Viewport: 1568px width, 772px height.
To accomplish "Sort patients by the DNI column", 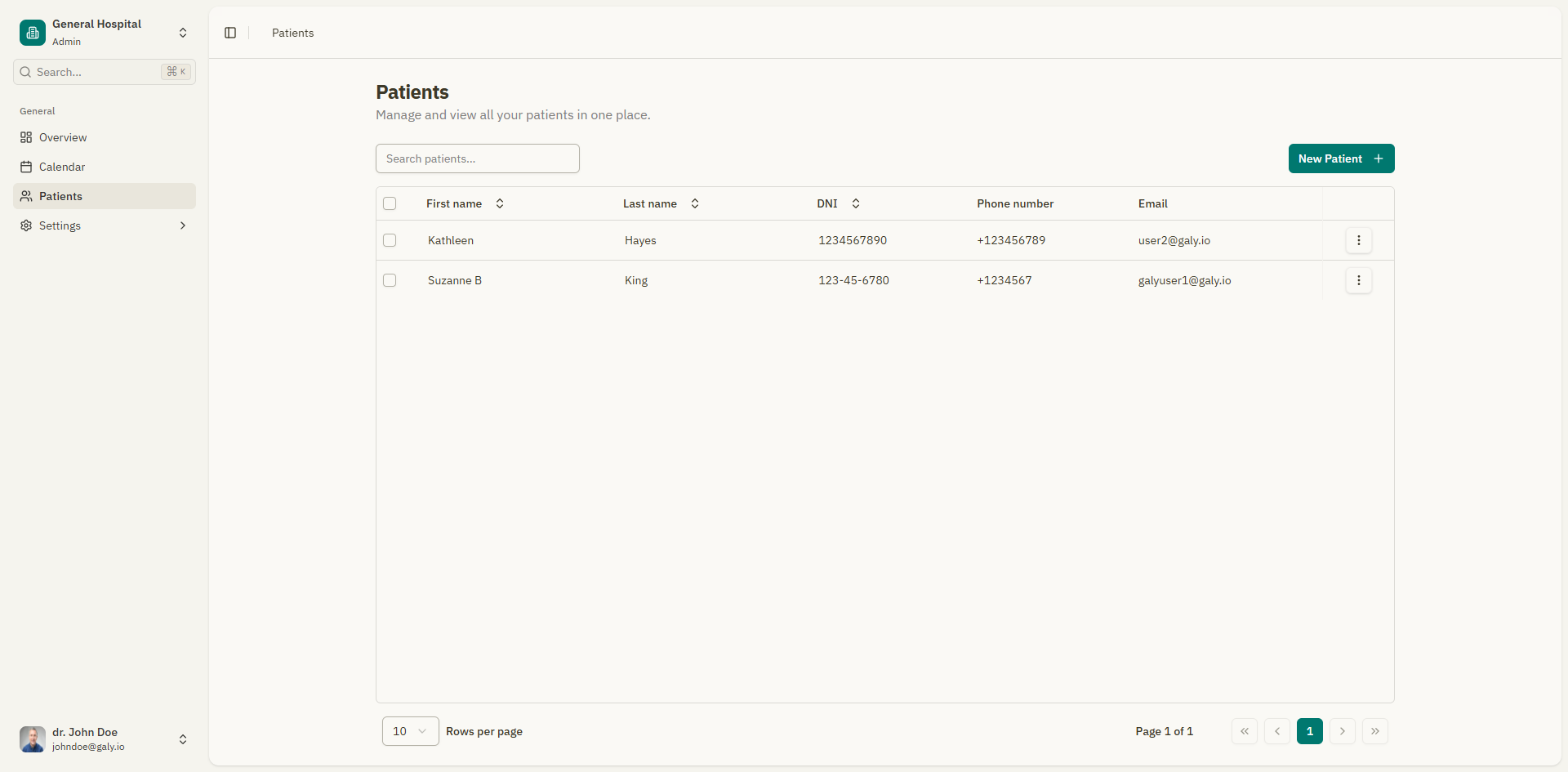I will coord(856,203).
